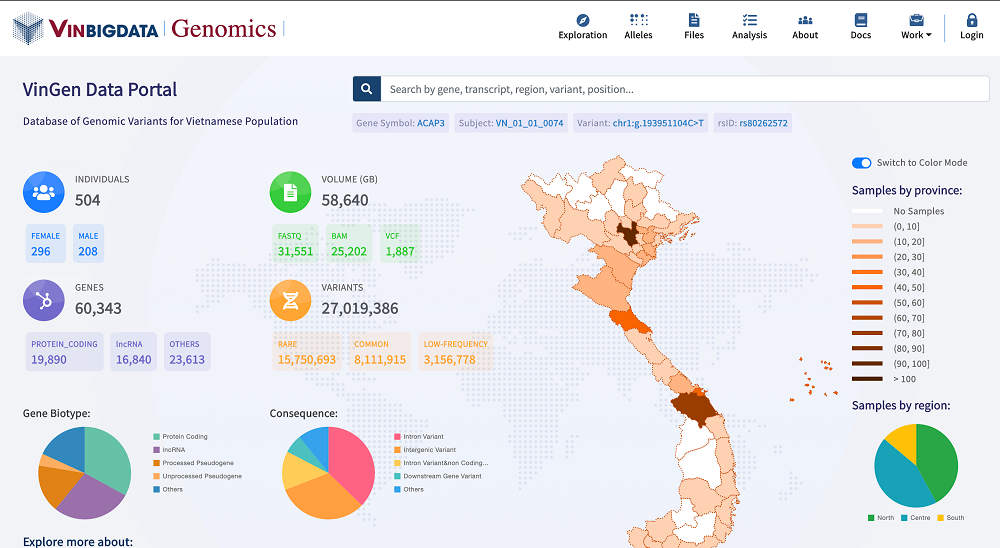The height and width of the screenshot is (548, 1000).
Task: Click into the gene search field
Action: (680, 89)
